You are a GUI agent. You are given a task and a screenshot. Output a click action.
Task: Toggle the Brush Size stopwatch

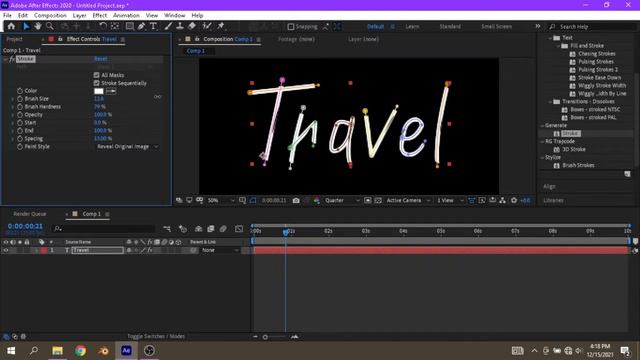point(20,99)
